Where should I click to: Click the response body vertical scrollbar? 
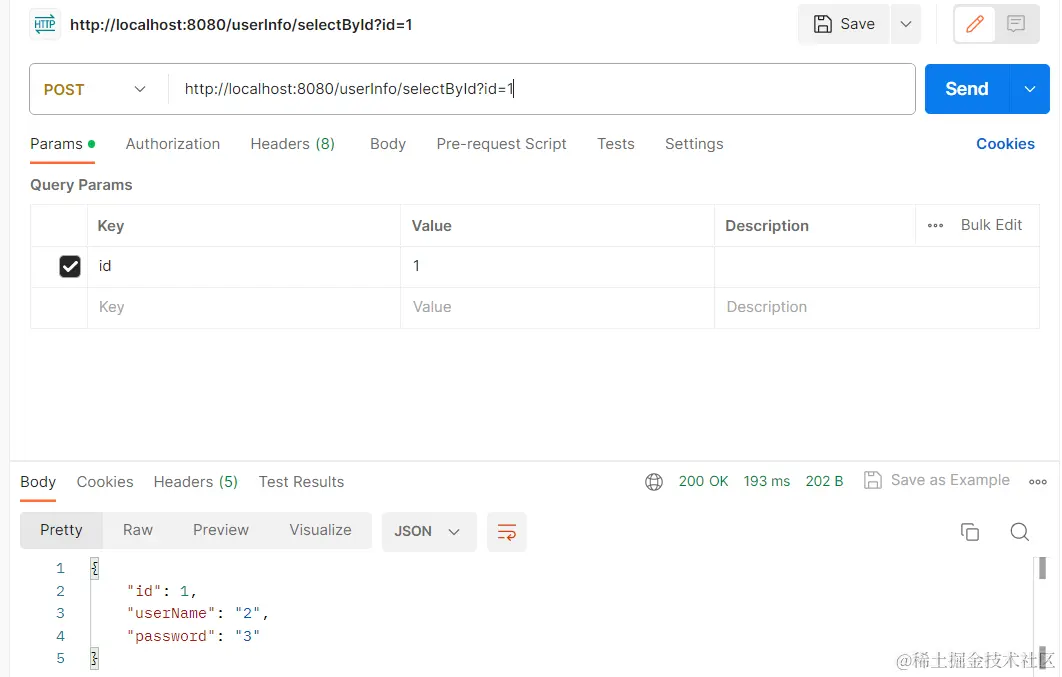click(x=1041, y=568)
